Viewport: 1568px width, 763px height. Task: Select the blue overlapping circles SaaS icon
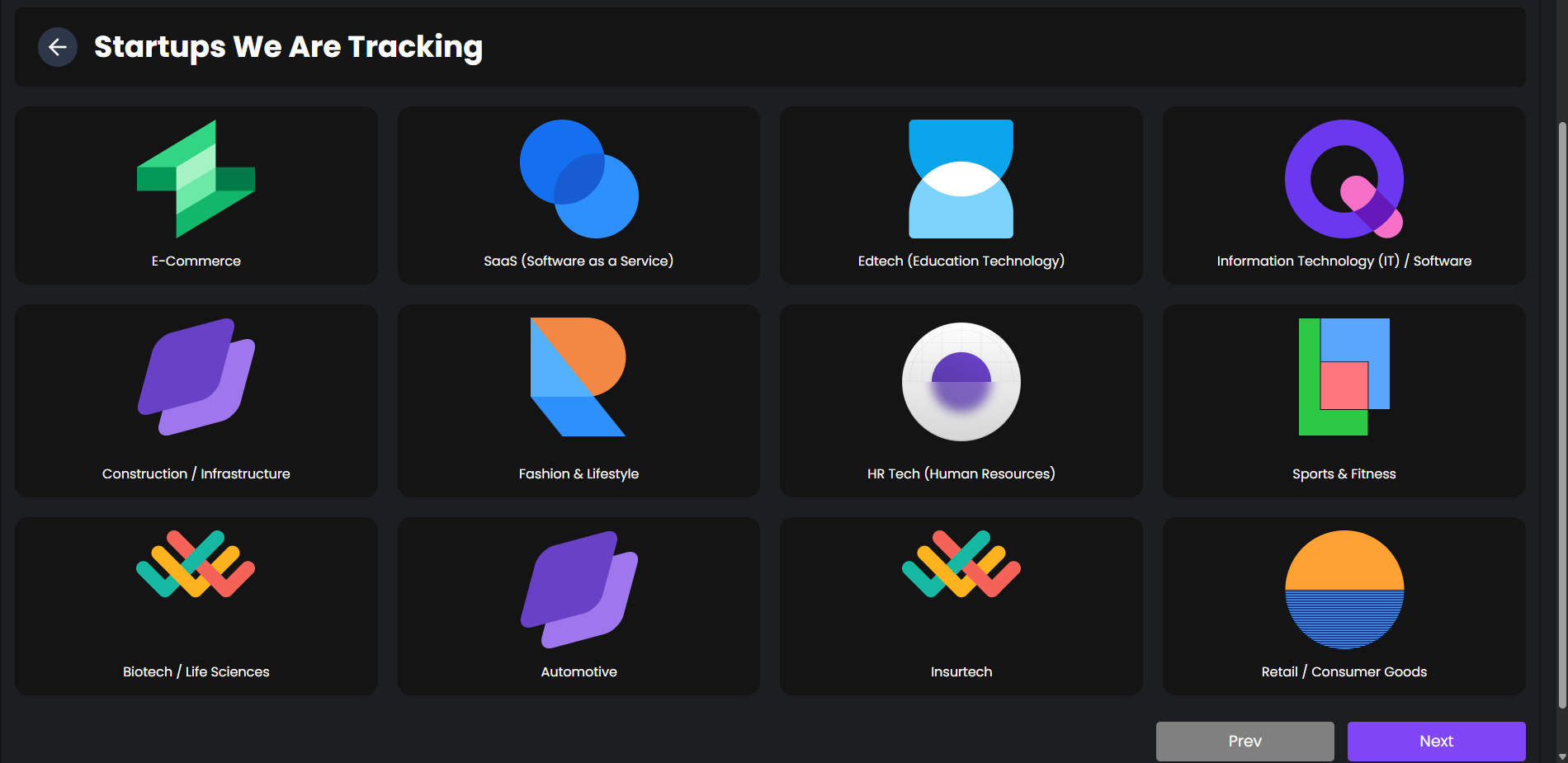pos(579,179)
